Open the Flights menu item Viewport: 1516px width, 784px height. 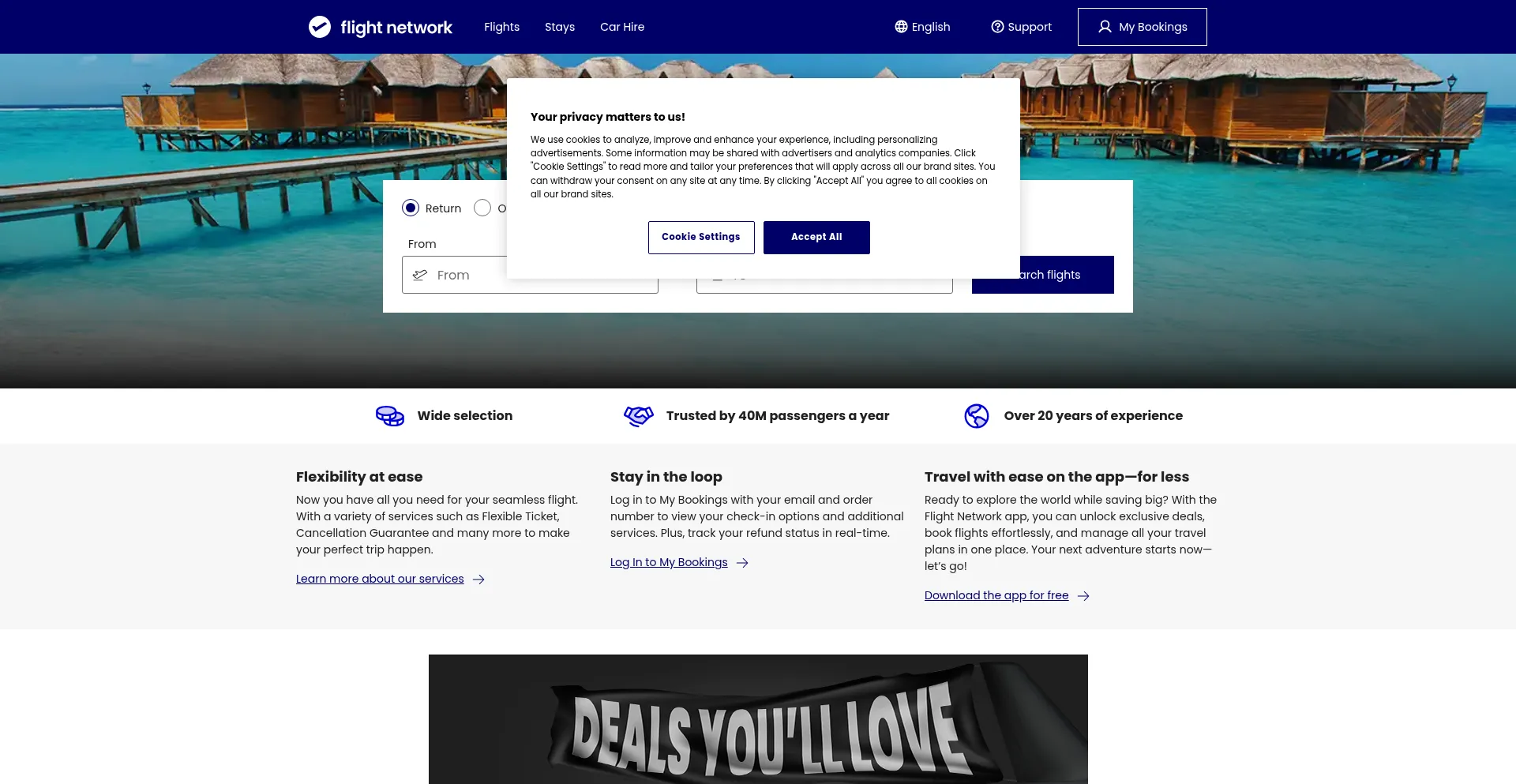point(502,27)
